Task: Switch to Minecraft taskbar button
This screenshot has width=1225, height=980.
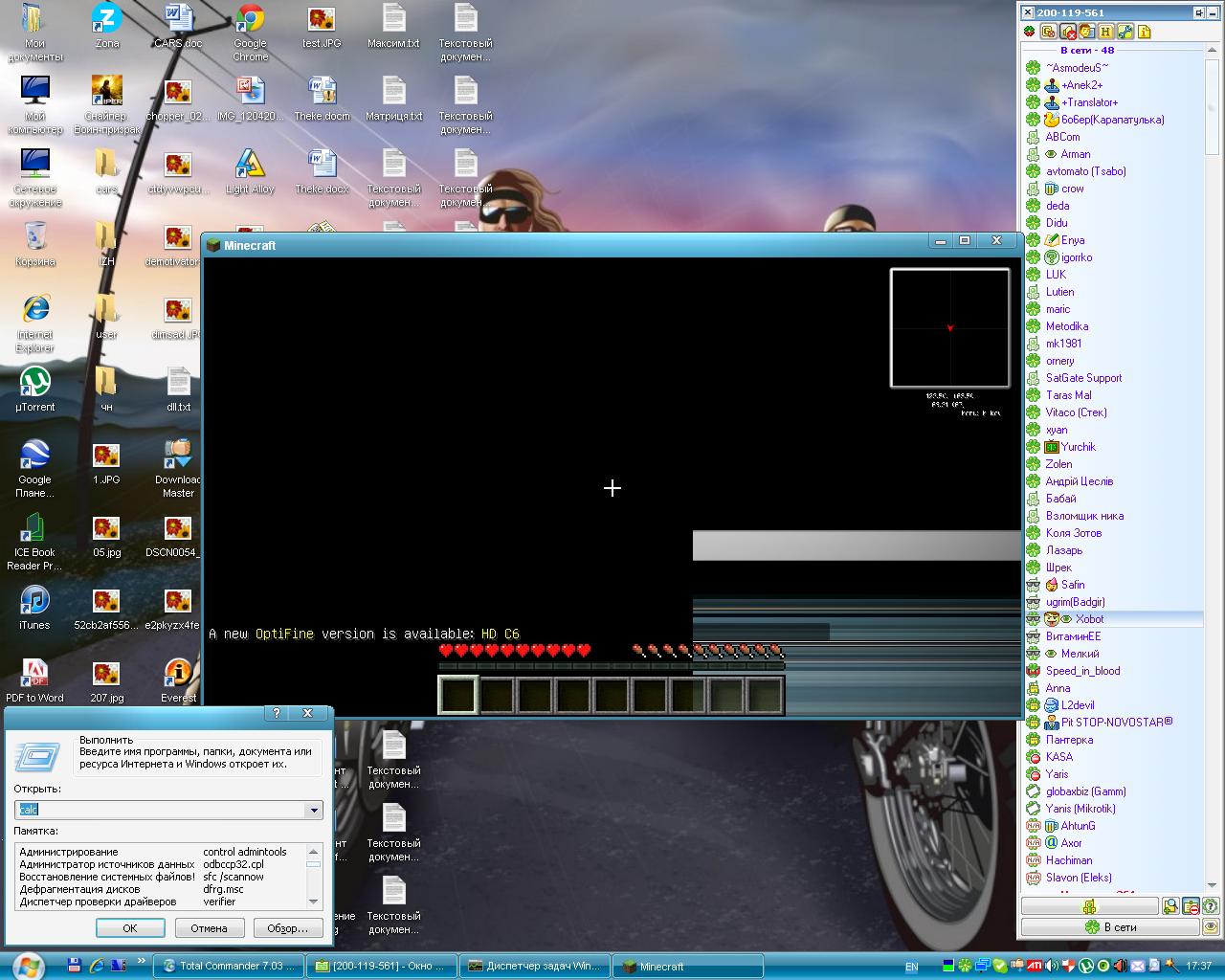Action: [687, 967]
